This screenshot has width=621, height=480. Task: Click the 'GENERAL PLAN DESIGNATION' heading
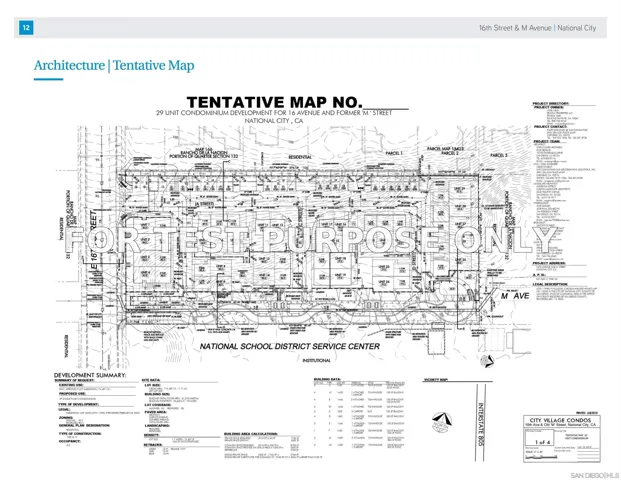(84, 425)
